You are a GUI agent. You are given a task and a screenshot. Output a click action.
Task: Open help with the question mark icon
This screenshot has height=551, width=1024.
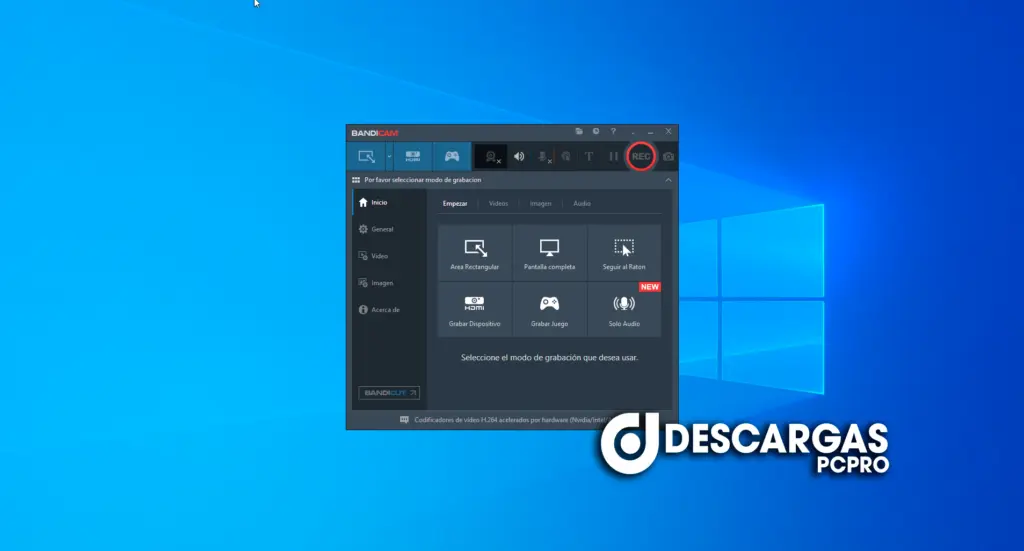click(x=613, y=131)
